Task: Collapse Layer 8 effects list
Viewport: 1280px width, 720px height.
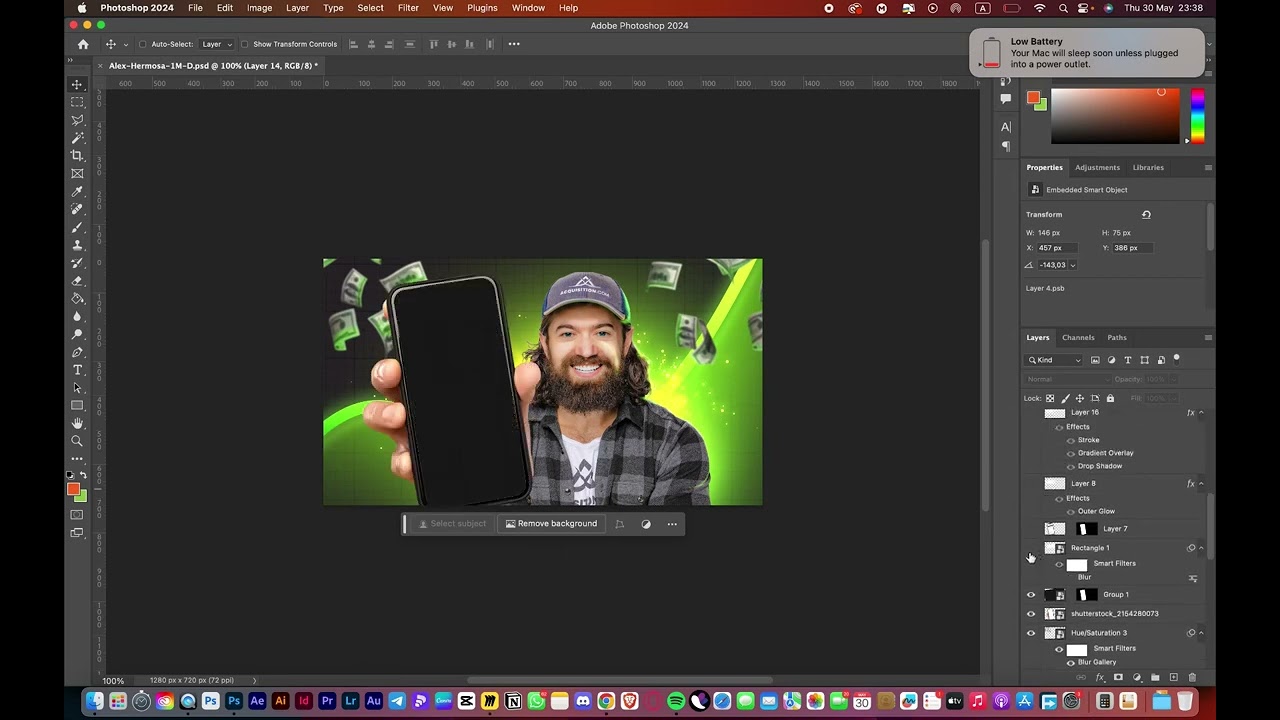Action: 1201,484
